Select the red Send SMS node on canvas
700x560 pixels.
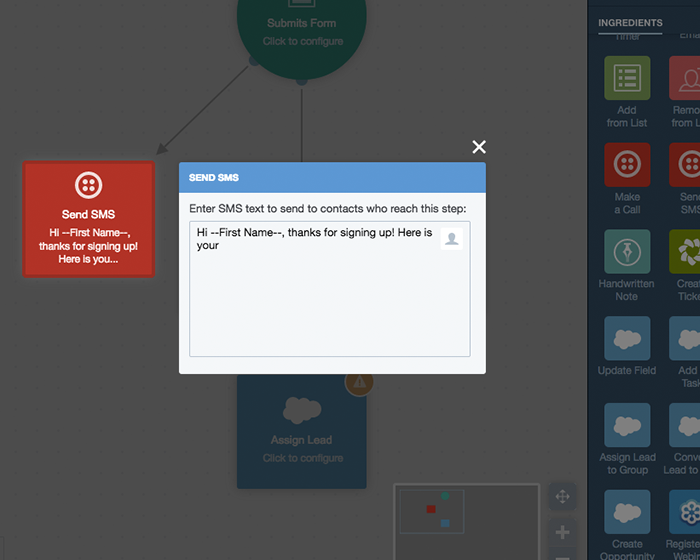(x=88, y=219)
